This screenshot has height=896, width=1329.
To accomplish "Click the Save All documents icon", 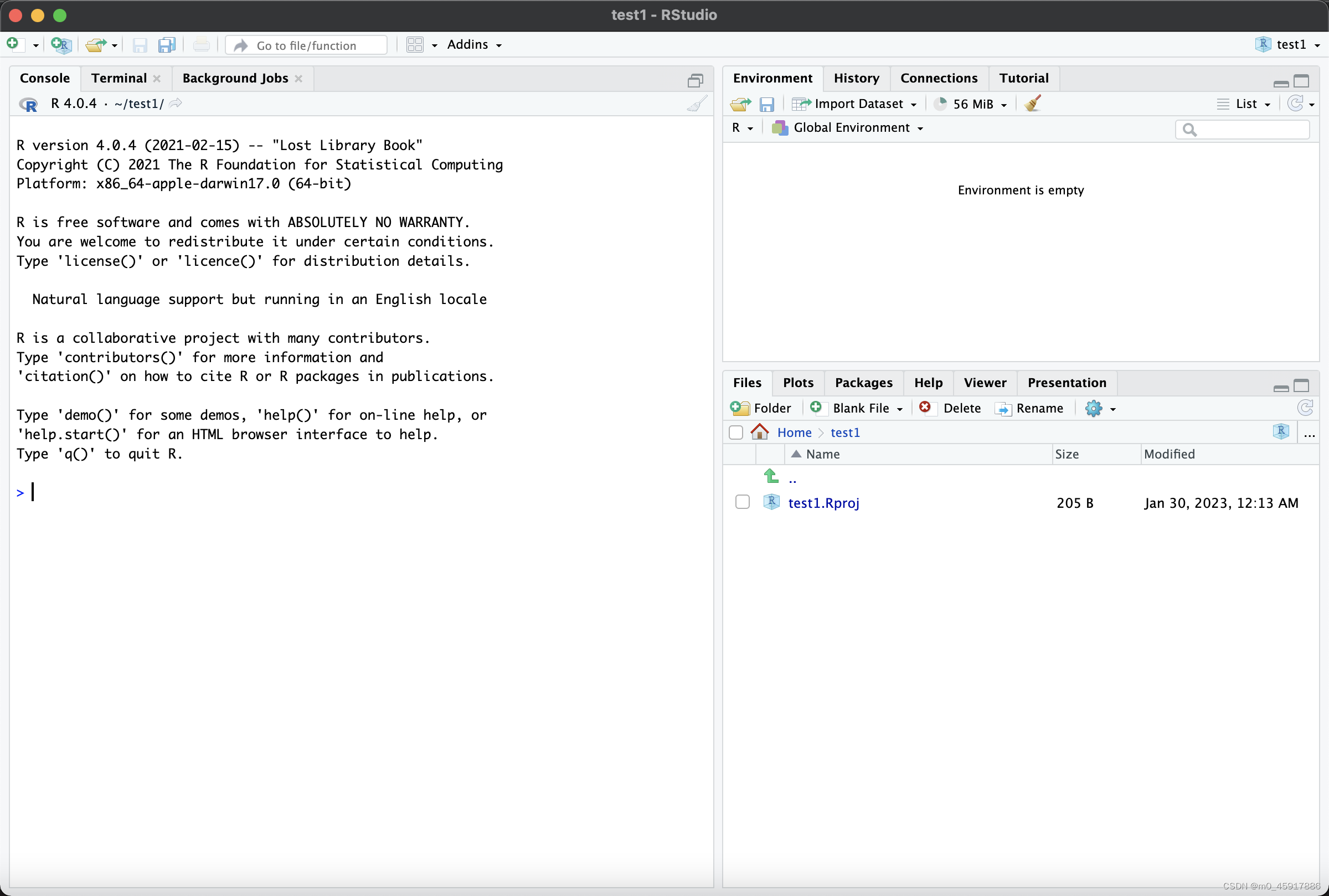I will [x=166, y=44].
